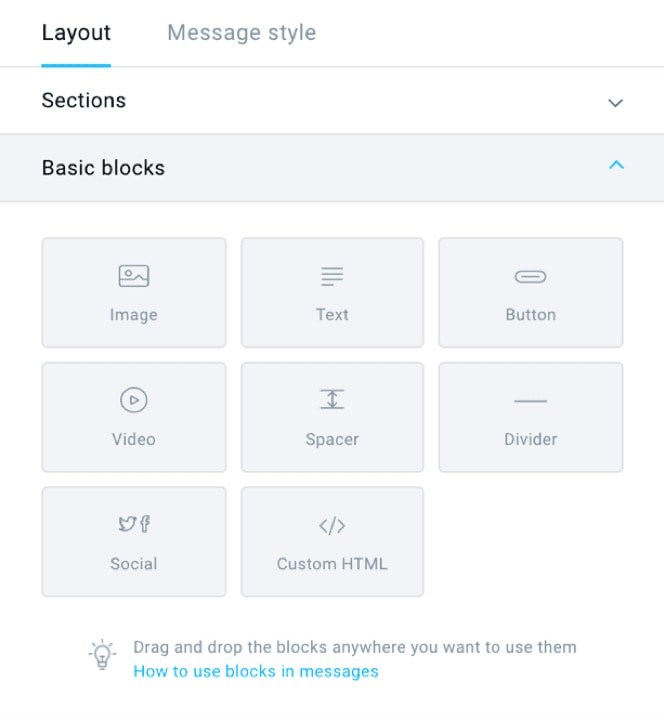Viewport: 664px width, 720px height.
Task: Collapse Basic blocks with the blue chevron
Action: point(616,165)
